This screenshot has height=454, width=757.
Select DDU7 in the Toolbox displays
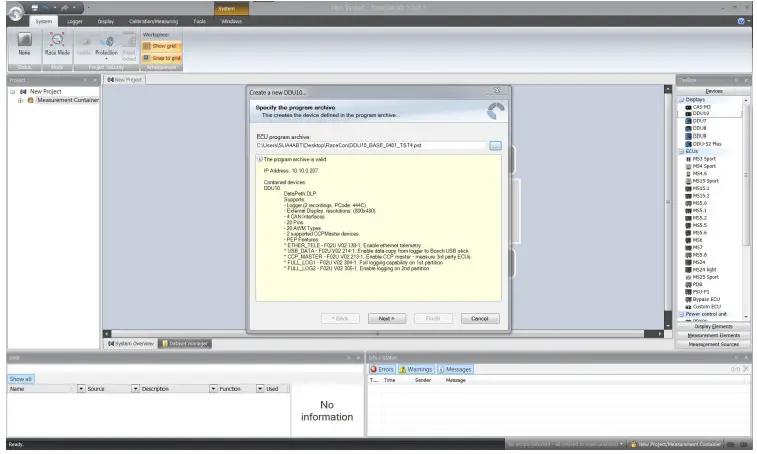tap(699, 121)
